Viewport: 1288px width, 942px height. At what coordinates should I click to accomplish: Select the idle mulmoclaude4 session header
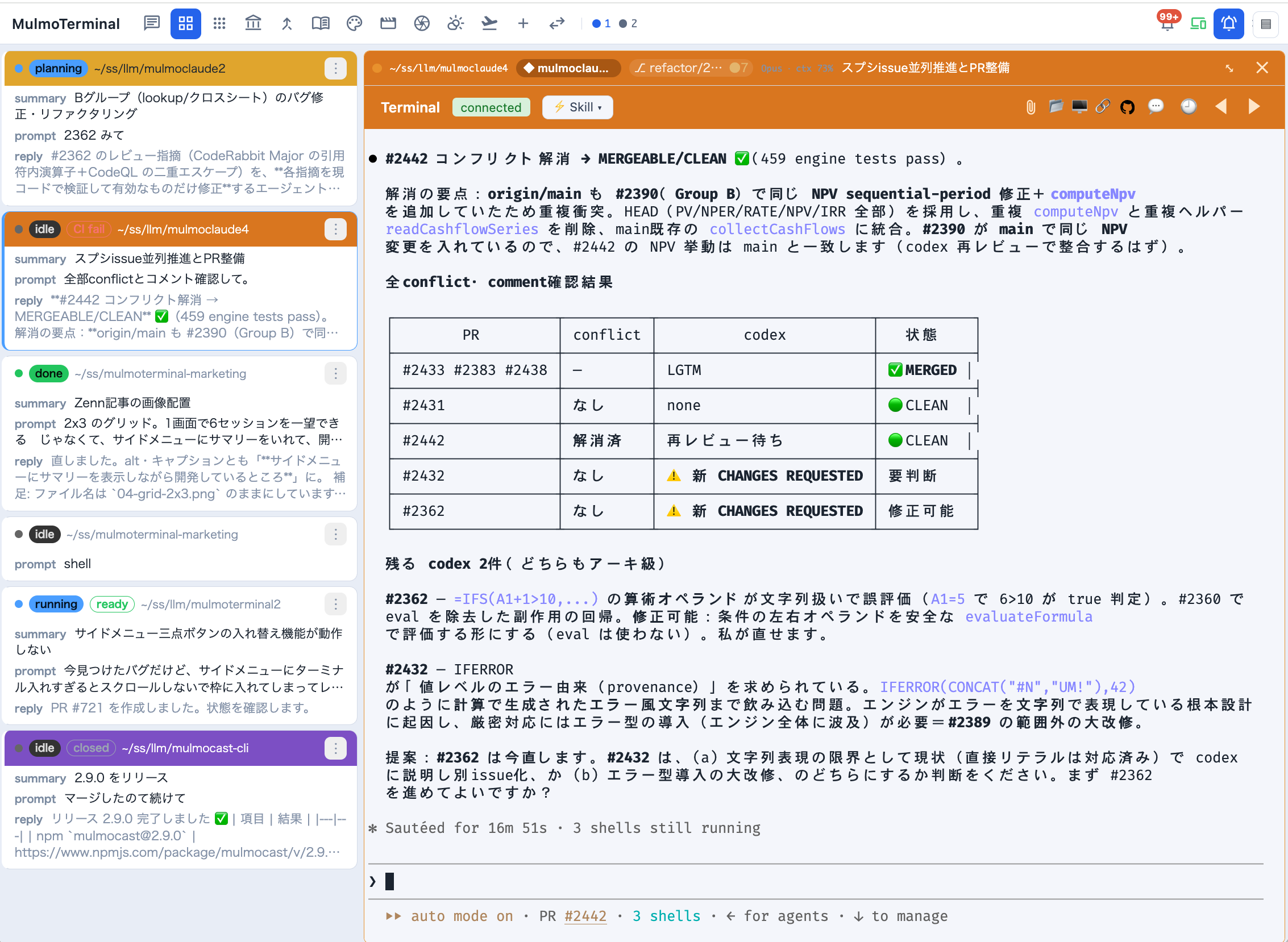180,229
